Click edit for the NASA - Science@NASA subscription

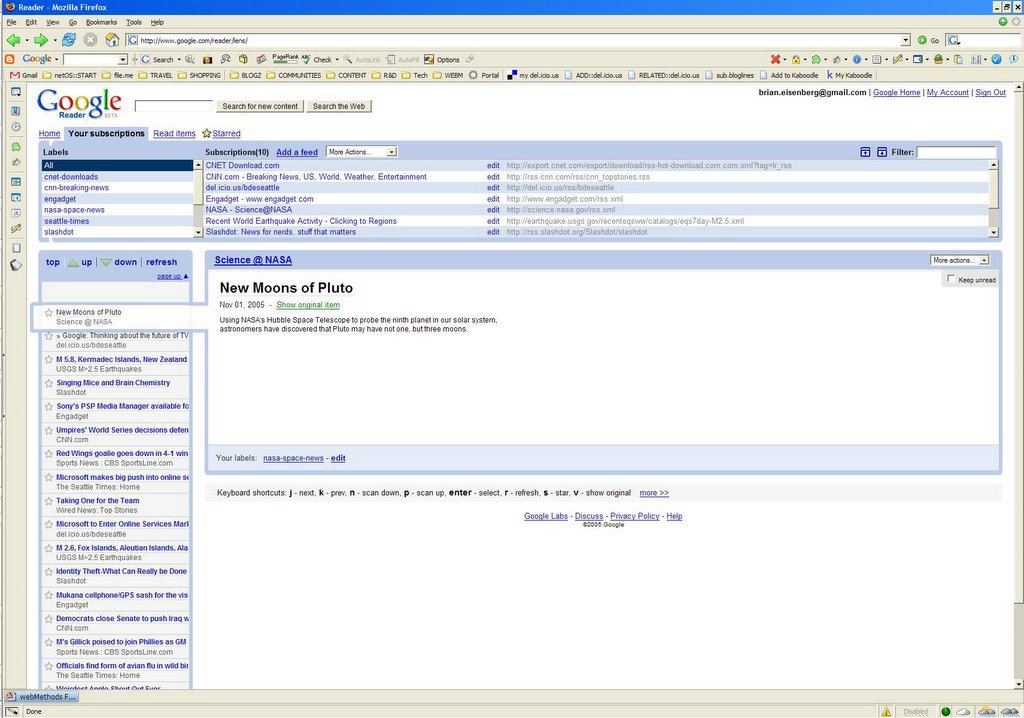coord(493,210)
